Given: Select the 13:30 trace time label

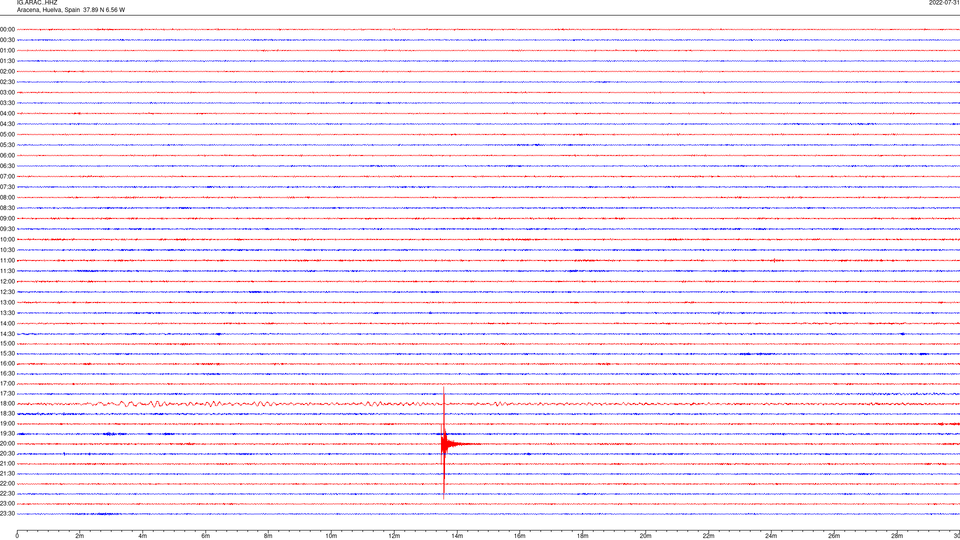Looking at the screenshot, I should (7, 313).
